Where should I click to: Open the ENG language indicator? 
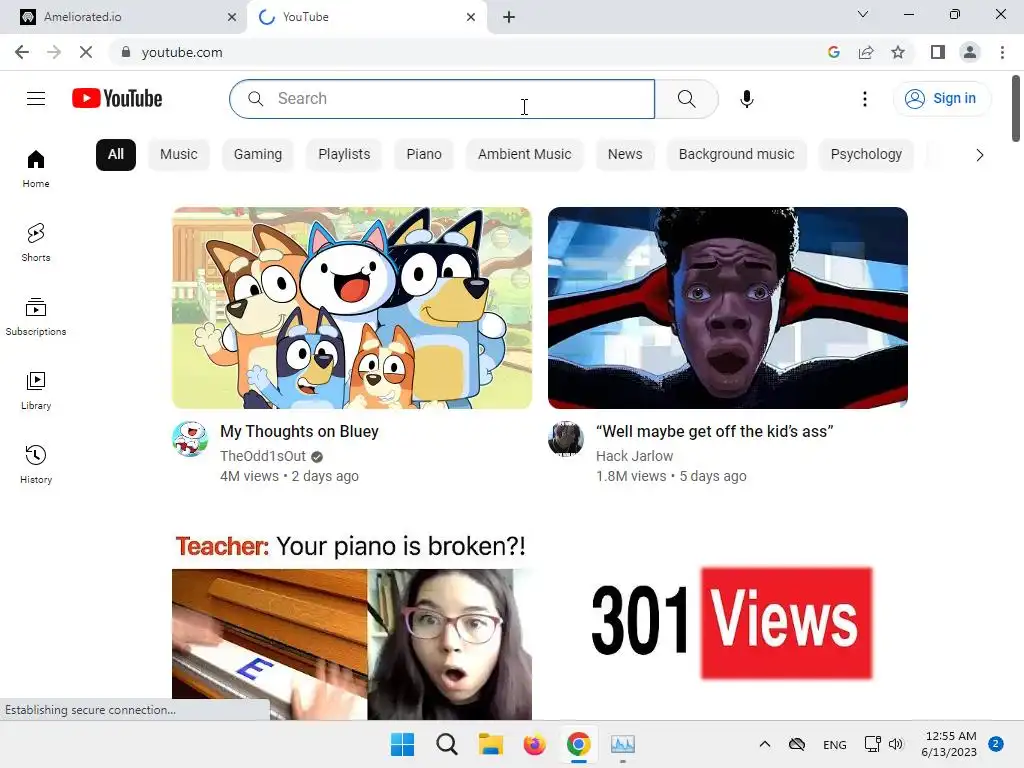(835, 744)
